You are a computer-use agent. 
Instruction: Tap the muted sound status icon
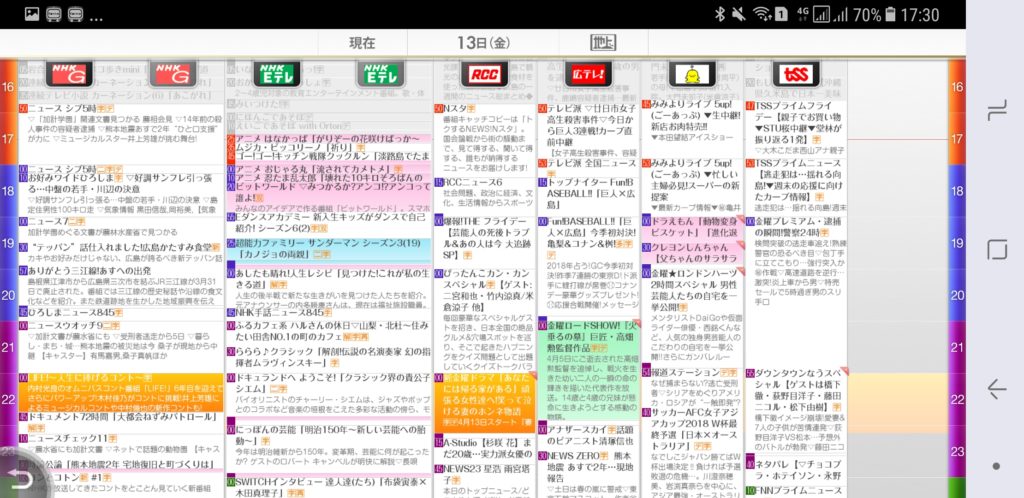(739, 14)
